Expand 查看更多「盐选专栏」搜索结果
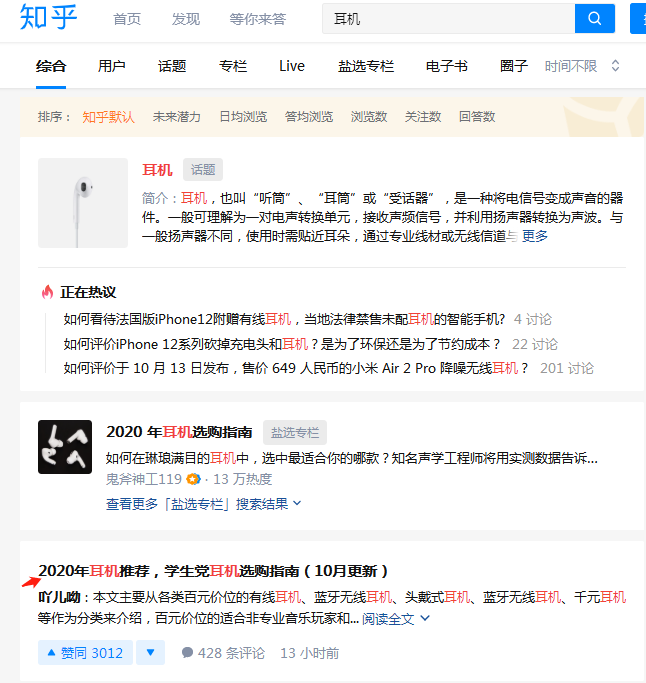The width and height of the screenshot is (646, 683). click(x=204, y=503)
